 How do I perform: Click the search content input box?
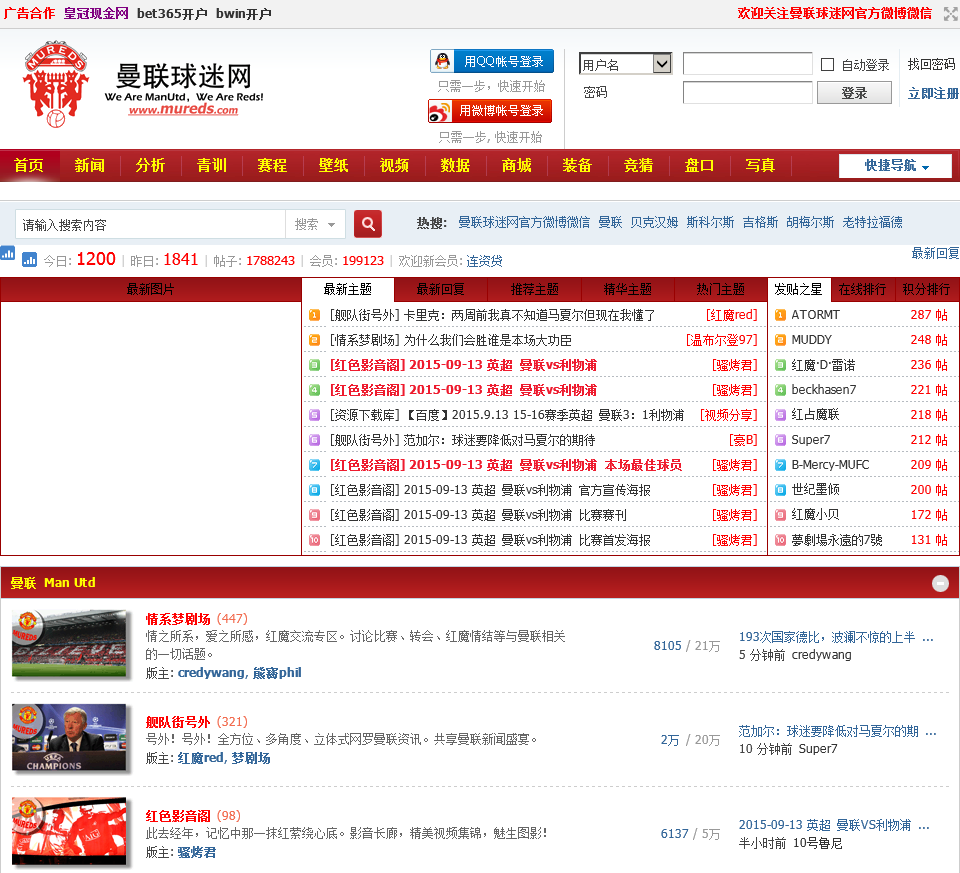click(151, 224)
